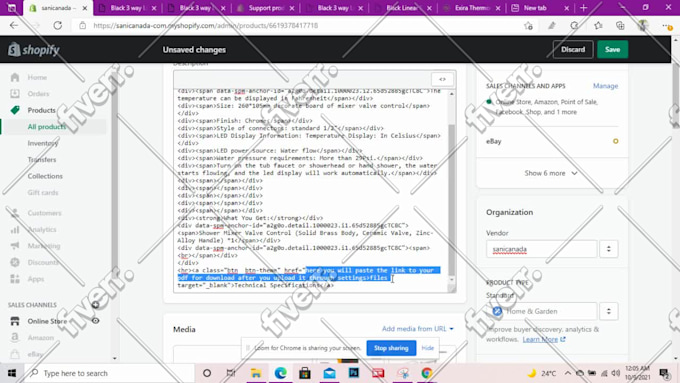Open Learn More link
The width and height of the screenshot is (680, 383).
point(544,339)
